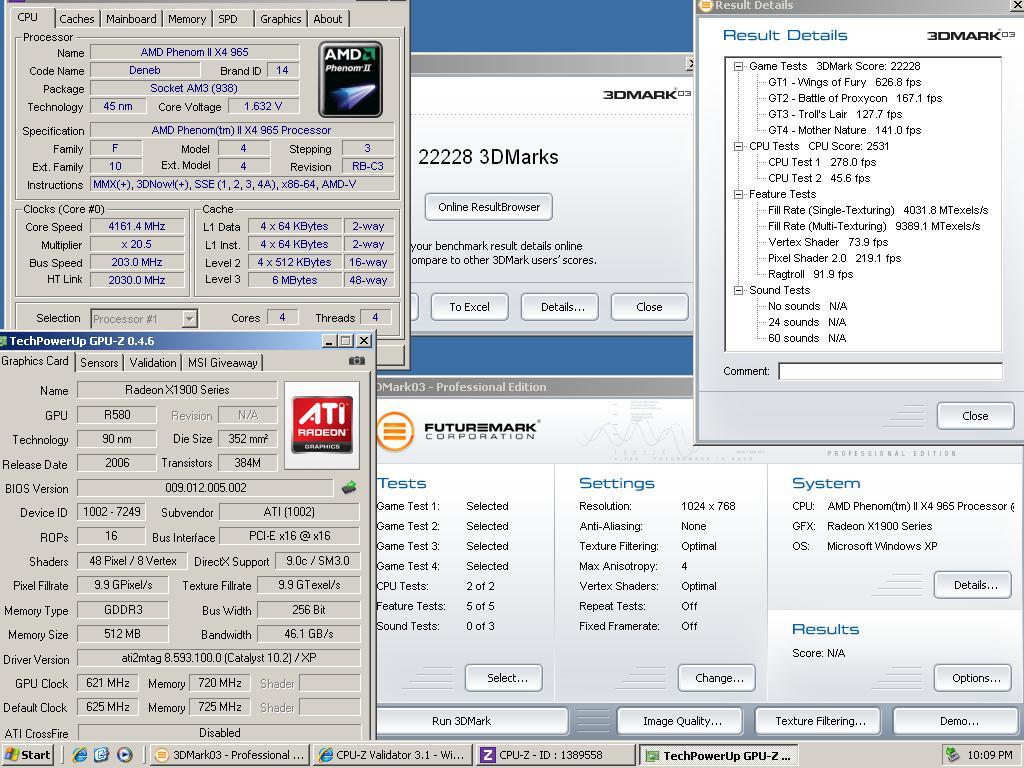1024x768 pixels.
Task: Click the Result Details window title icon
Action: click(x=705, y=5)
